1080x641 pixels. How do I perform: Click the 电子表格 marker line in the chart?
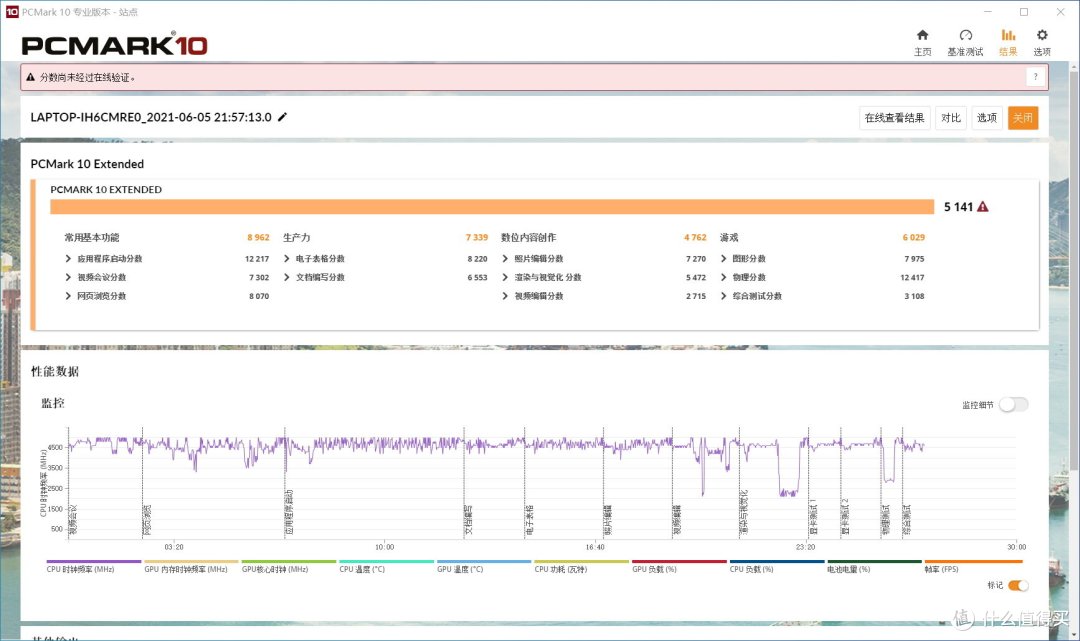524,482
